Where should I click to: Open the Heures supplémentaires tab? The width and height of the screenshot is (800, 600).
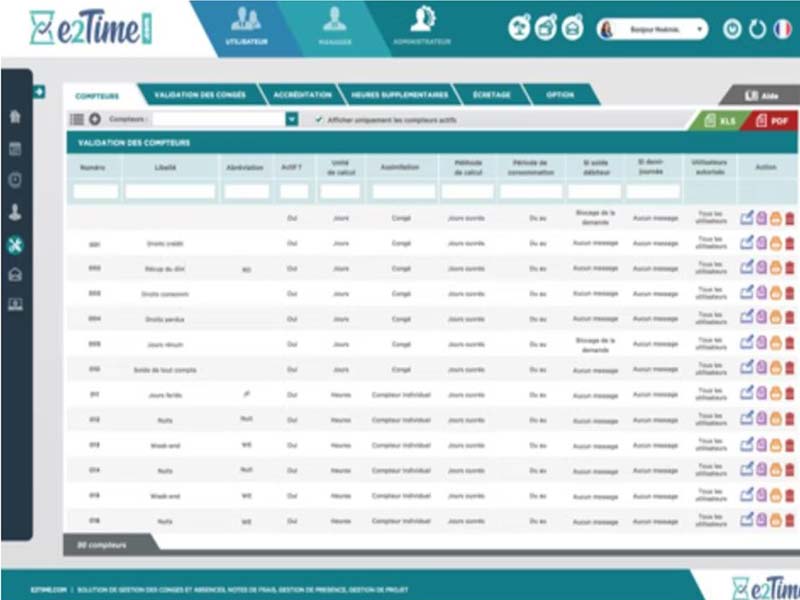click(x=399, y=95)
